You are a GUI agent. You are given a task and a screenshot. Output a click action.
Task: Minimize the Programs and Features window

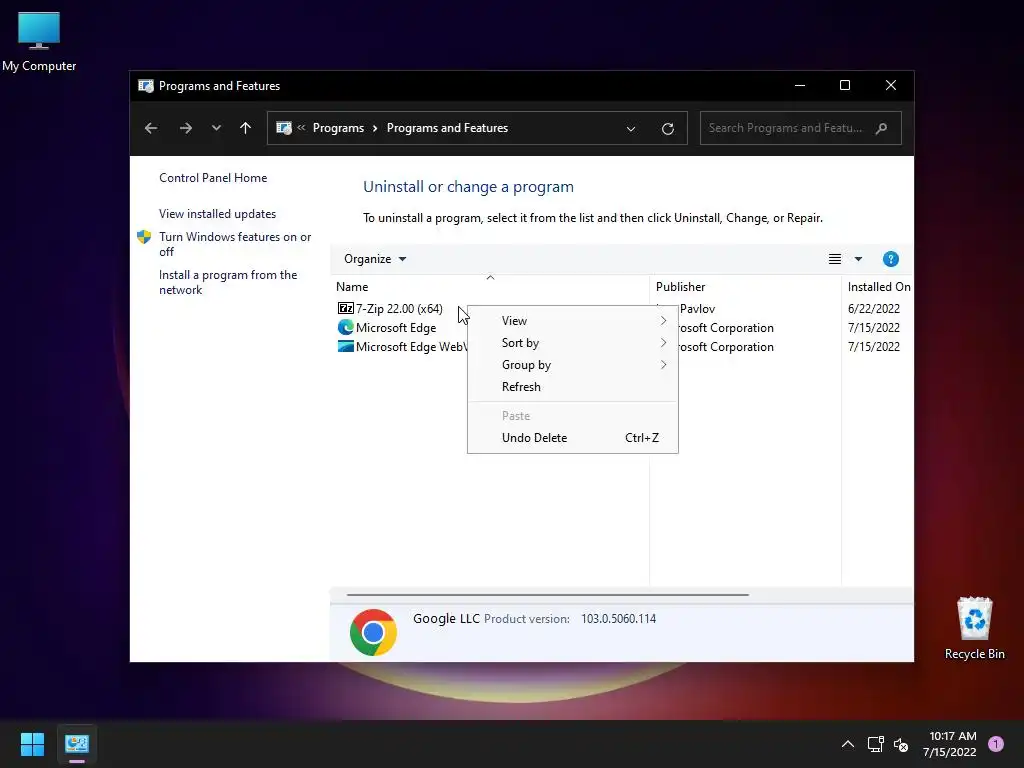799,86
